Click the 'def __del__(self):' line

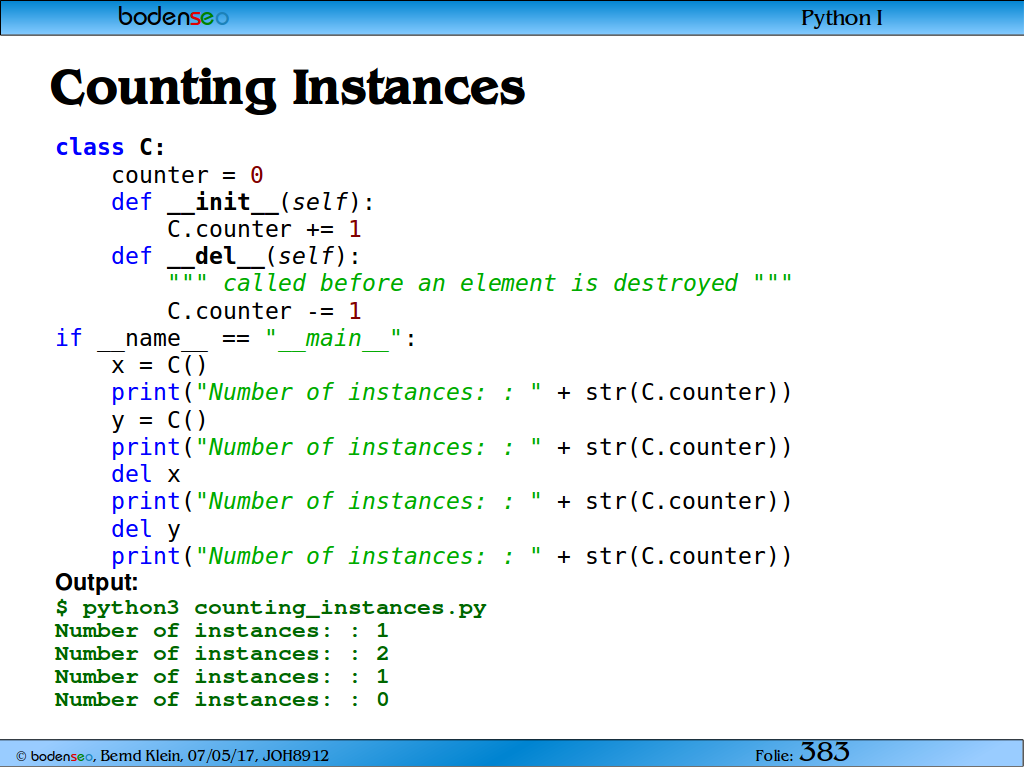point(236,256)
